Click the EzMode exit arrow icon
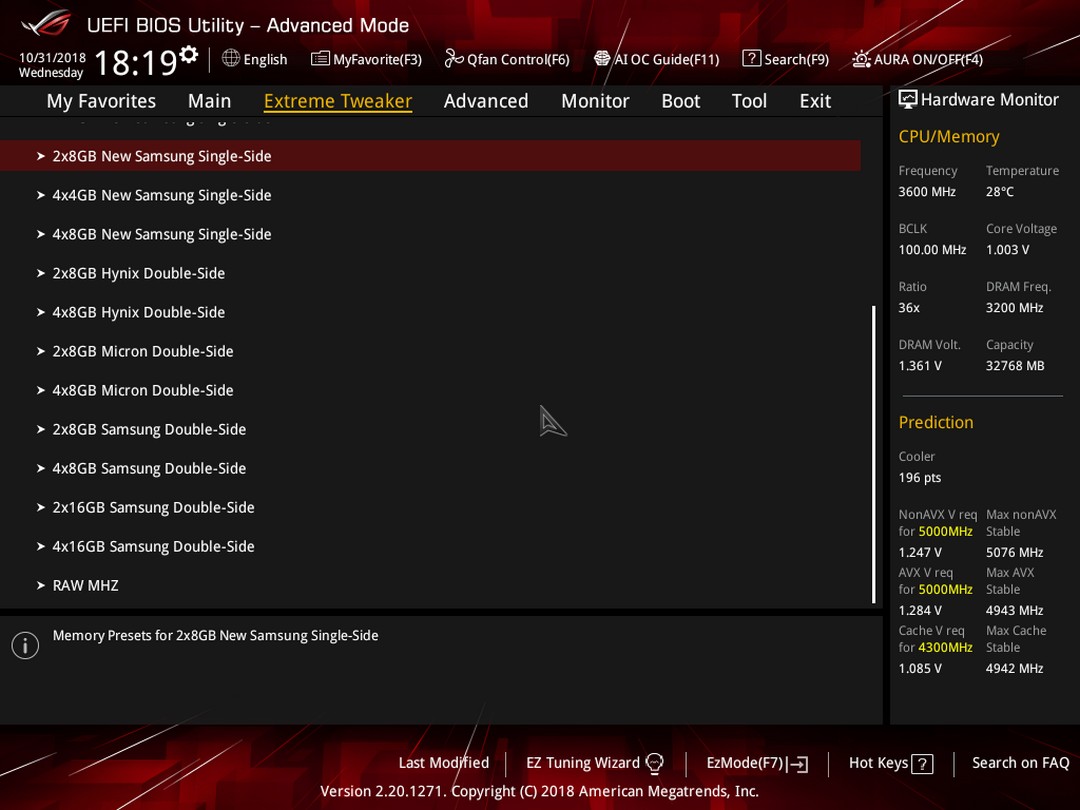Viewport: 1080px width, 810px height. [x=798, y=764]
